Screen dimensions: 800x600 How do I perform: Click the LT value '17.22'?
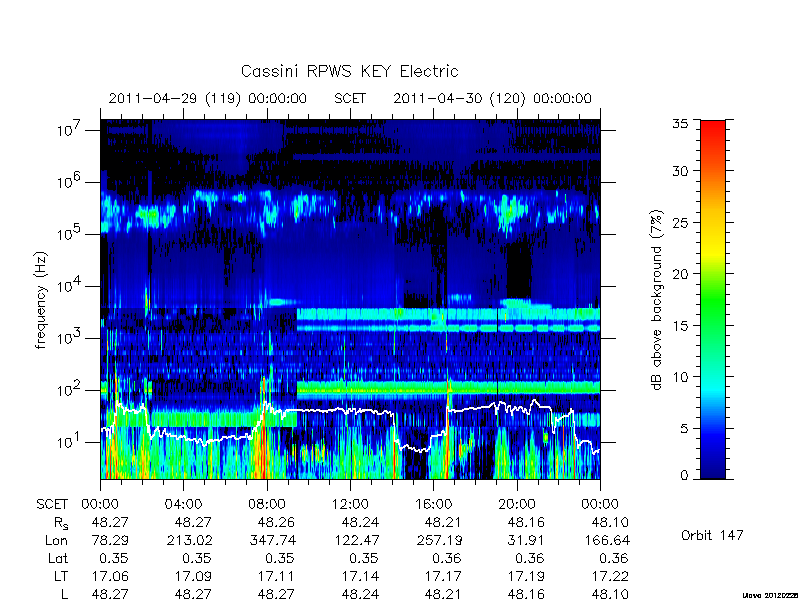[x=610, y=576]
